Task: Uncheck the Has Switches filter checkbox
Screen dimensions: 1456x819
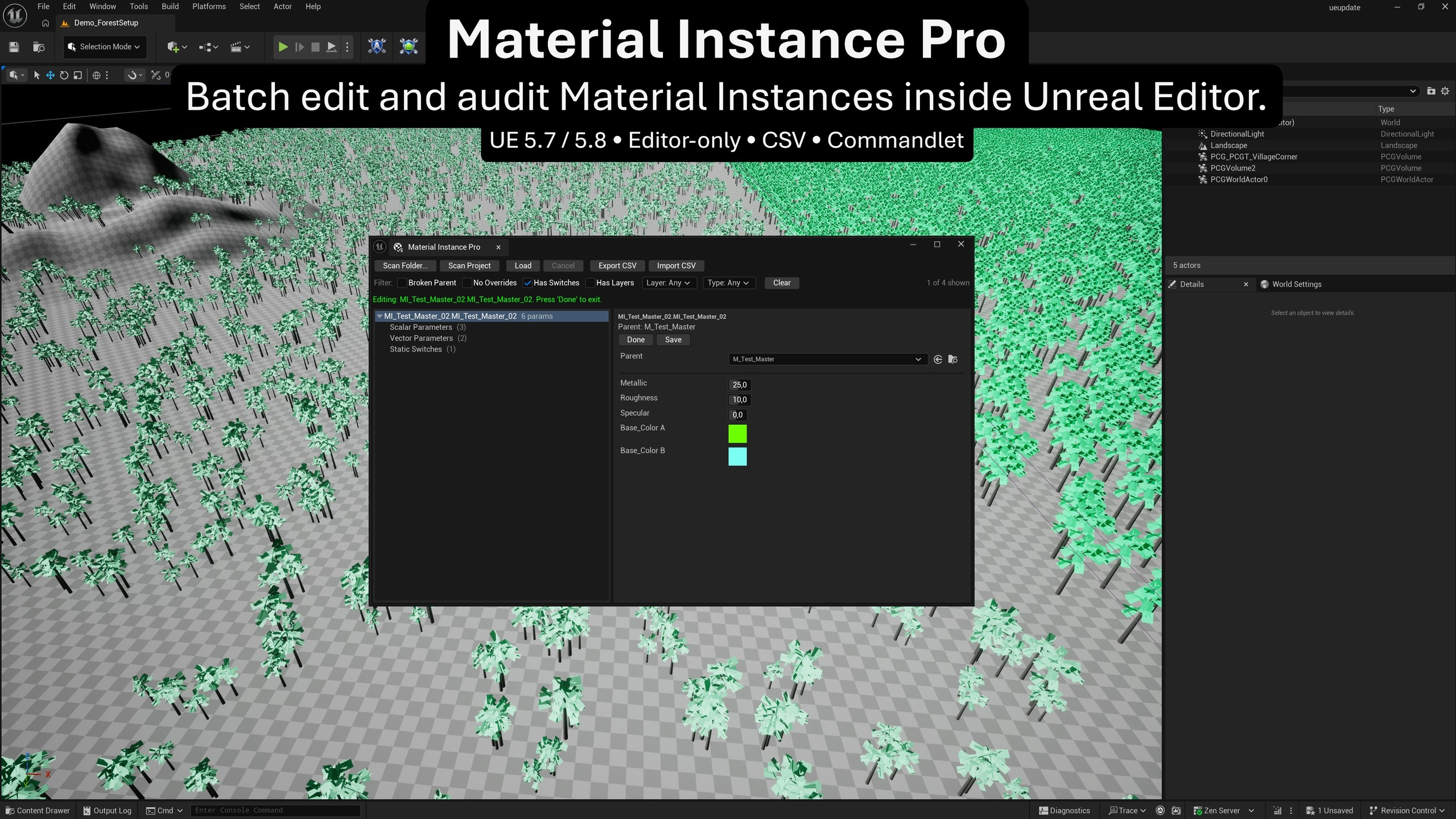Action: click(527, 283)
